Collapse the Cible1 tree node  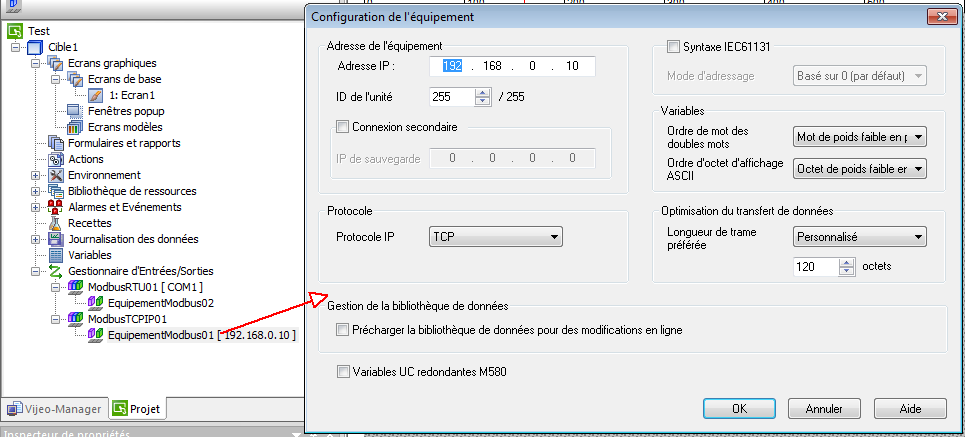(15, 47)
